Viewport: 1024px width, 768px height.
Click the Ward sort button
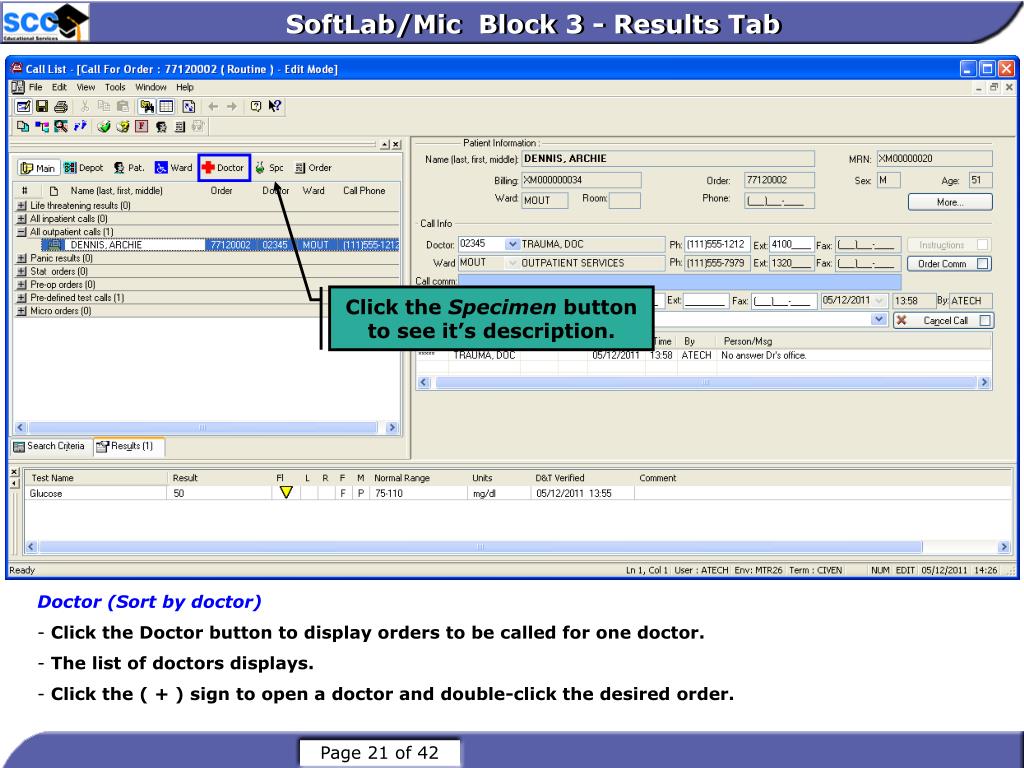(x=174, y=168)
